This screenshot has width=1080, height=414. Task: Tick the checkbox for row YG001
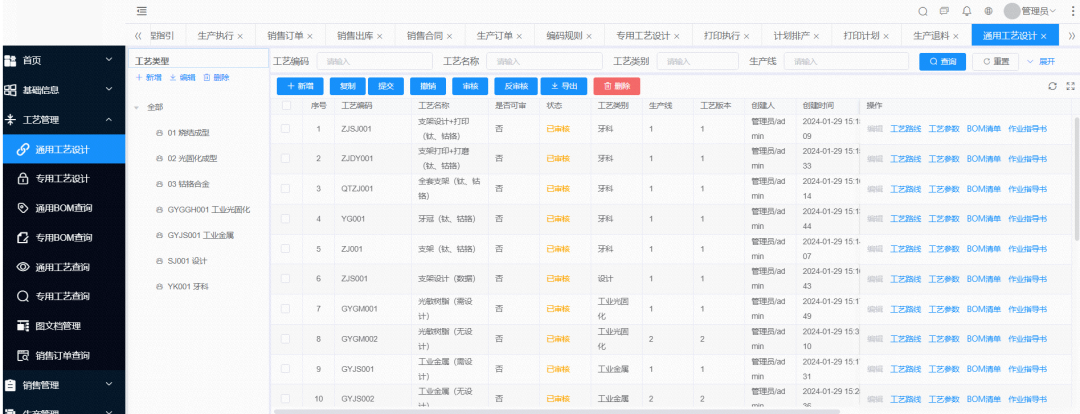286,218
